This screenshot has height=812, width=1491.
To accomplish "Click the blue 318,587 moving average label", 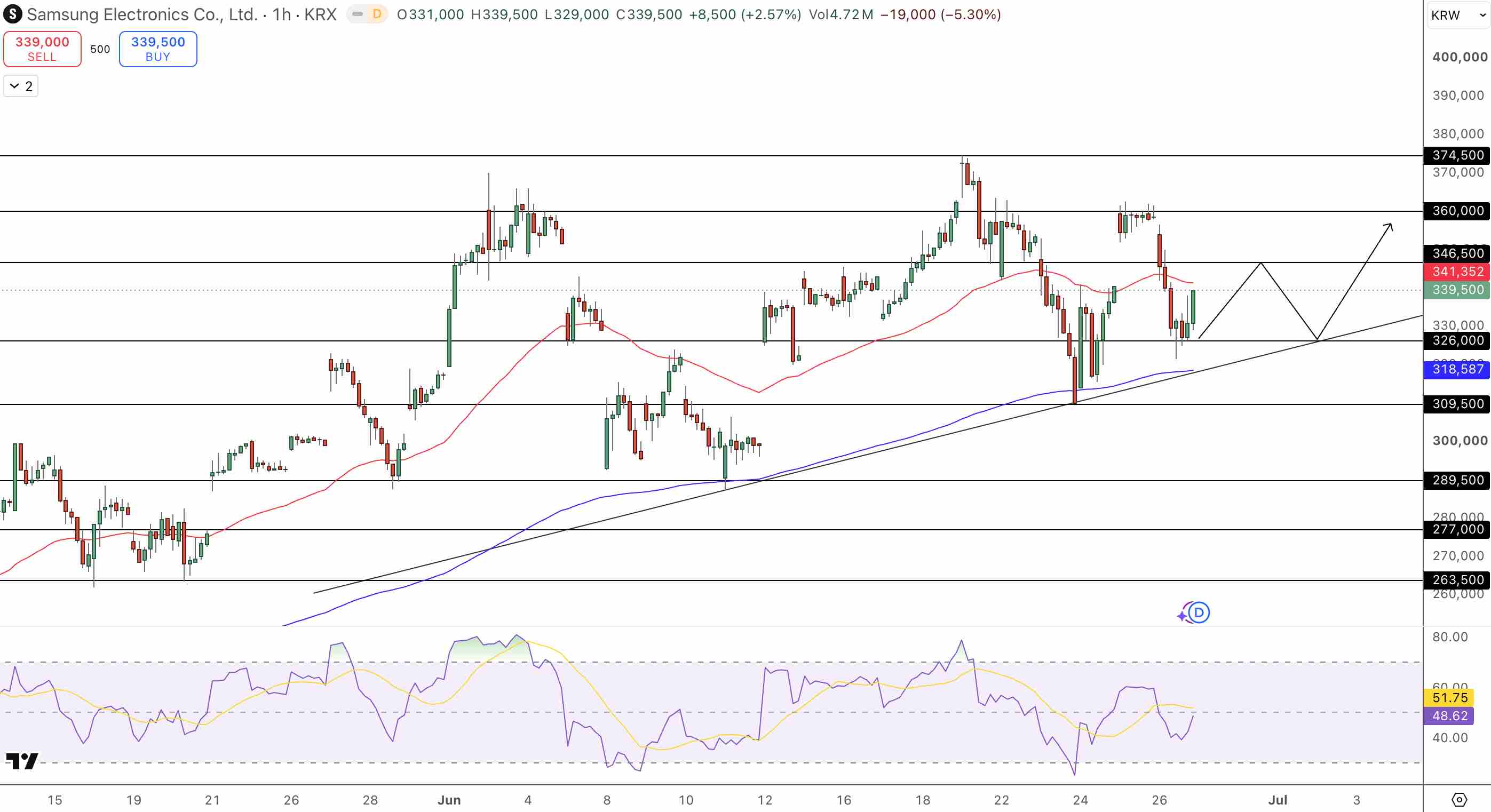I will click(1457, 369).
